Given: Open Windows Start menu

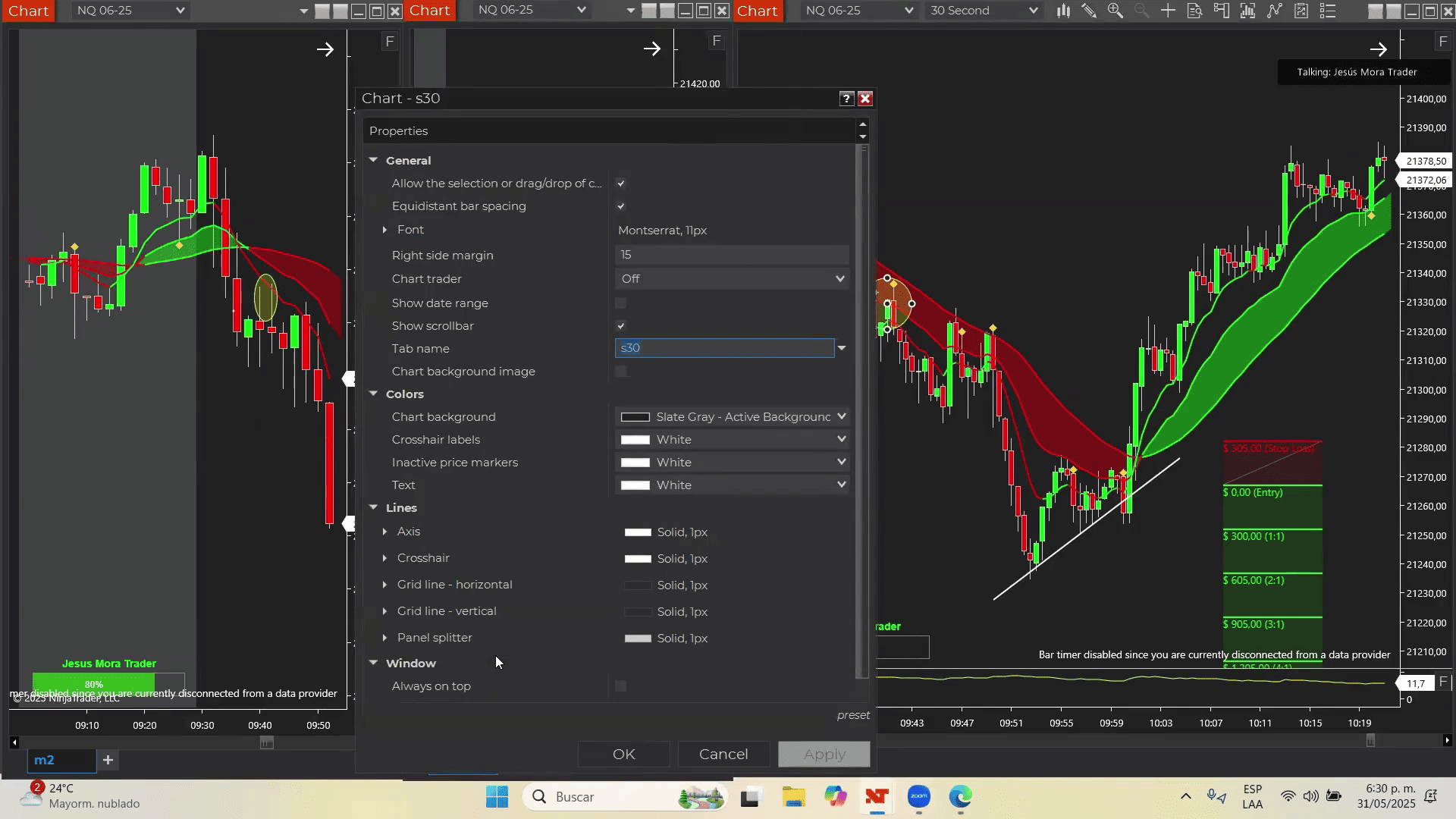Looking at the screenshot, I should click(x=497, y=797).
